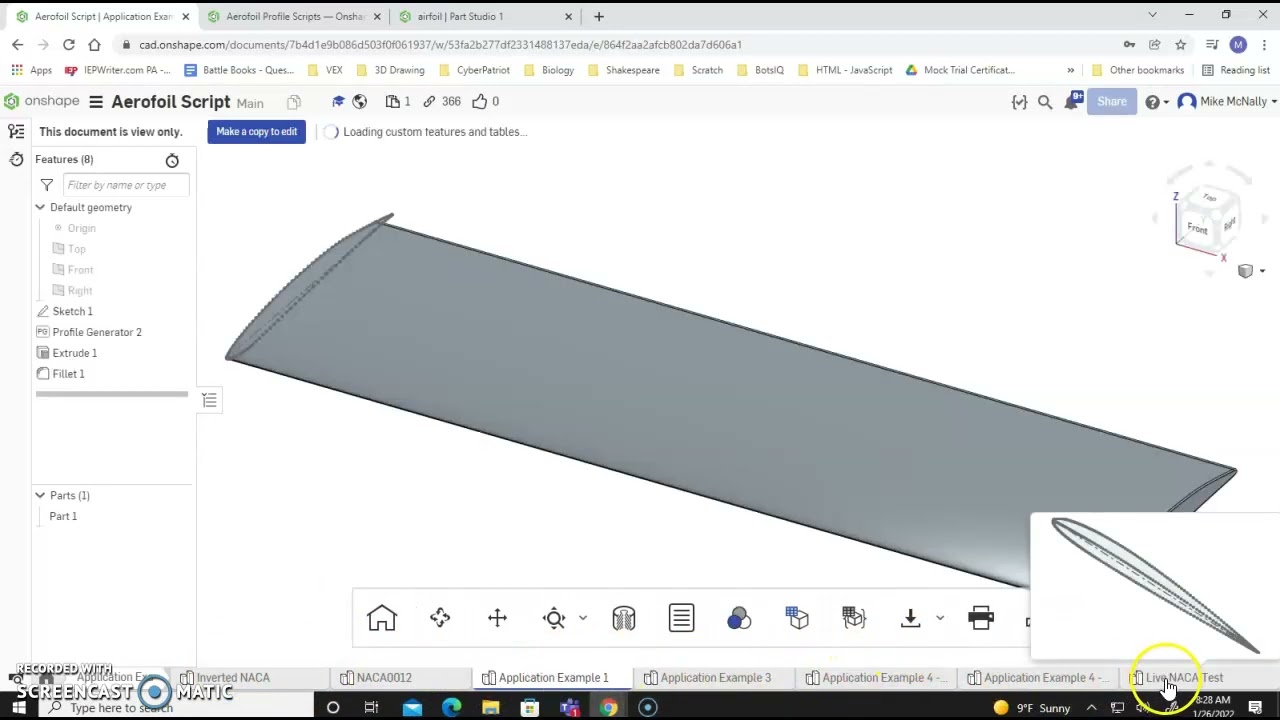Viewport: 1280px width, 720px height.
Task: Click the feature filter funnel icon
Action: tap(47, 185)
